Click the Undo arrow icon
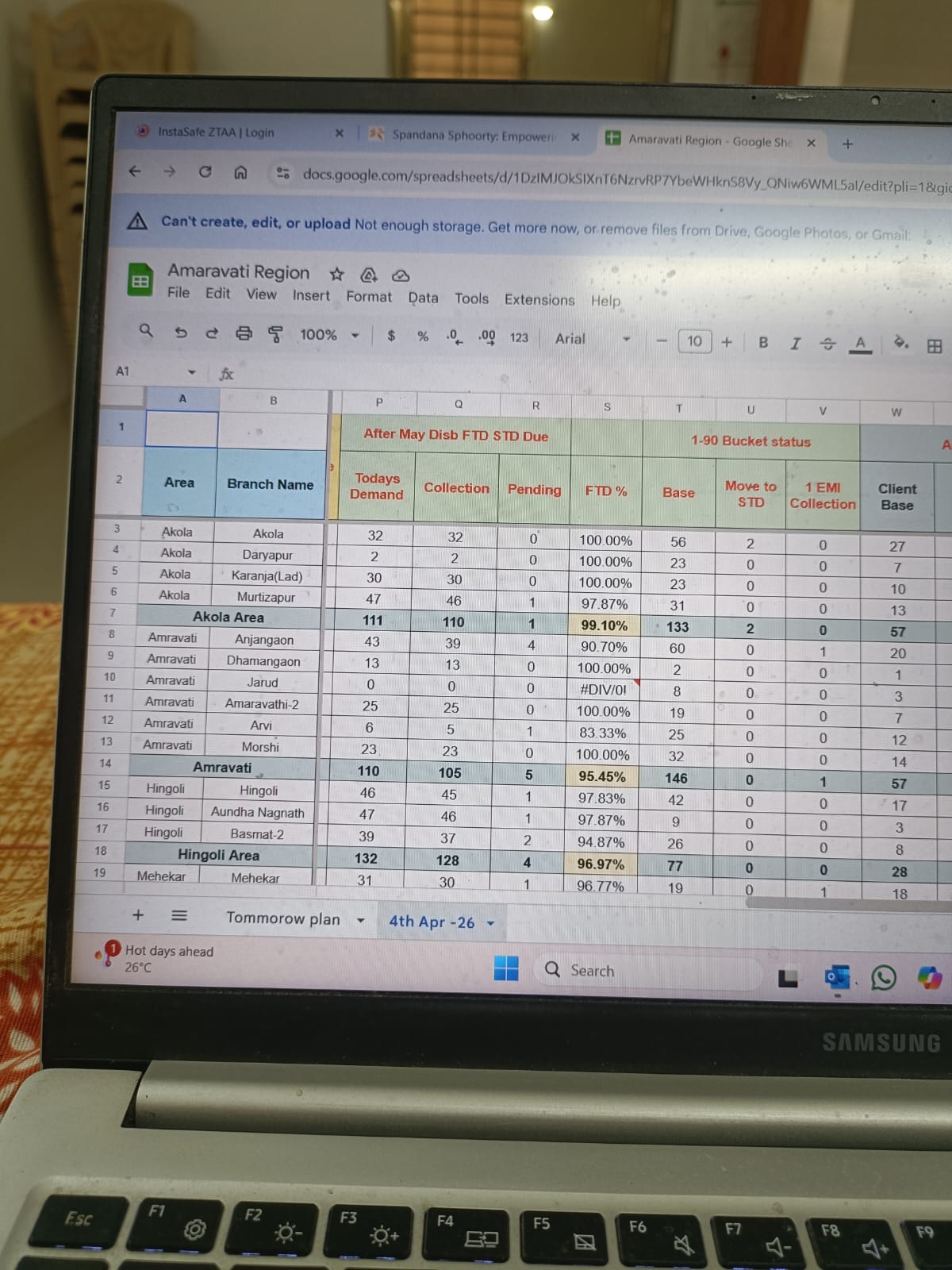952x1270 pixels. click(x=181, y=333)
